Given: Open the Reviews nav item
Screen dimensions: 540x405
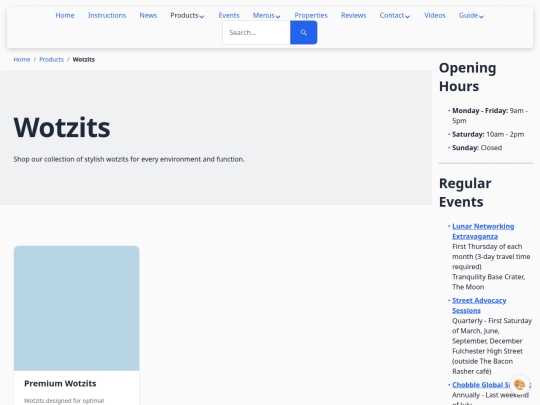Looking at the screenshot, I should [353, 15].
